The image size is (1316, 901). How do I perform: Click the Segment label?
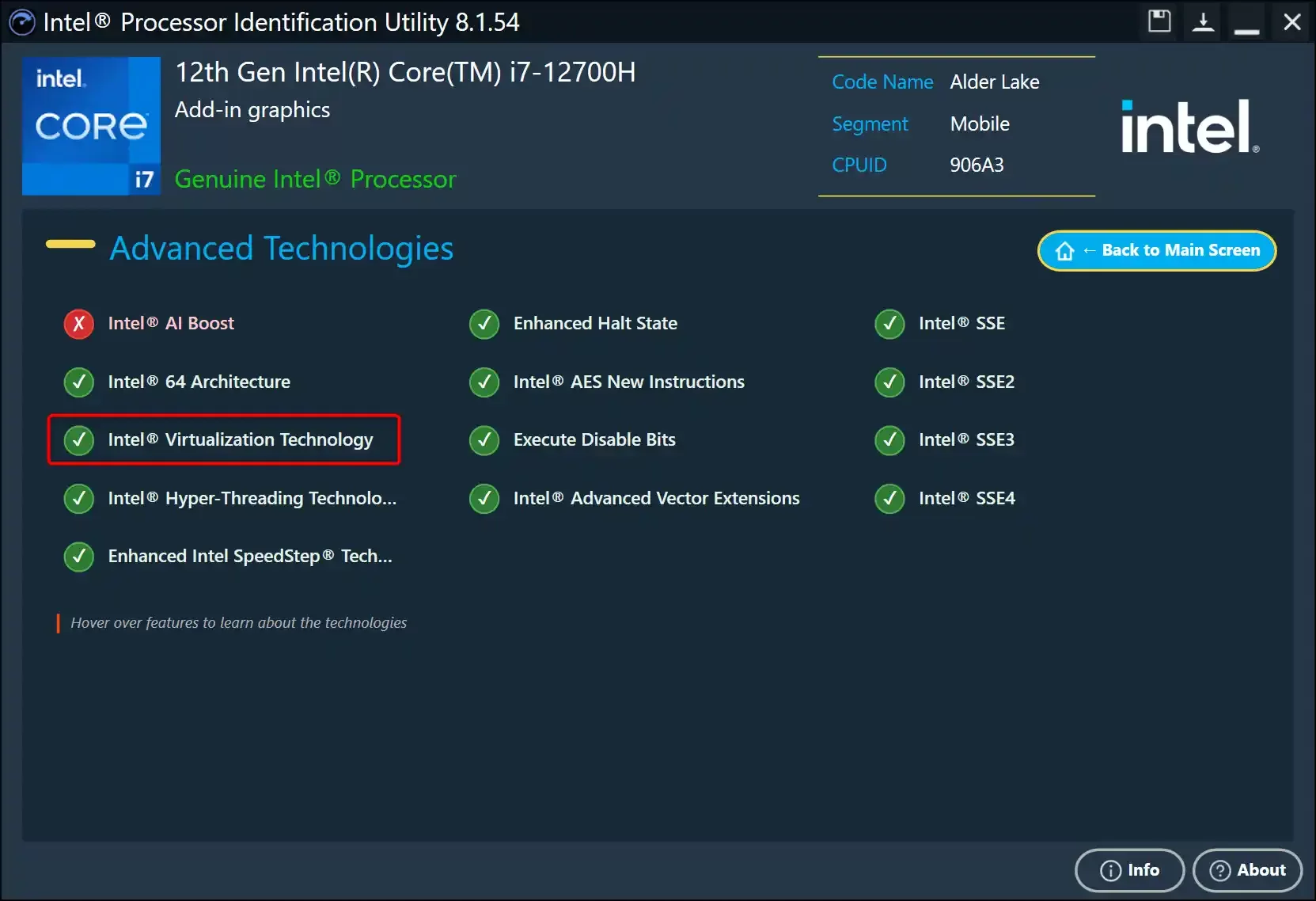(x=870, y=125)
